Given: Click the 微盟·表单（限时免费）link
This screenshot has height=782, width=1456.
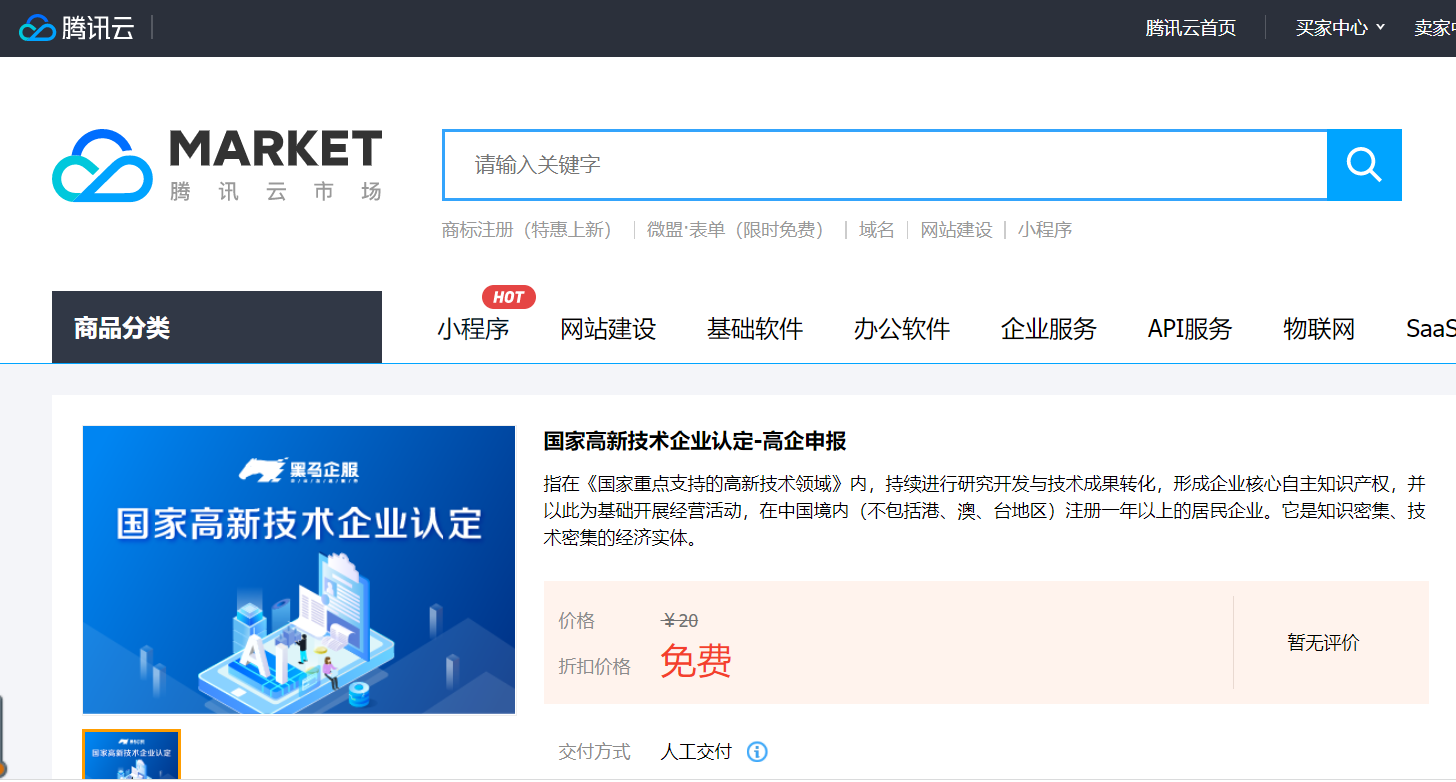Looking at the screenshot, I should click(x=737, y=229).
